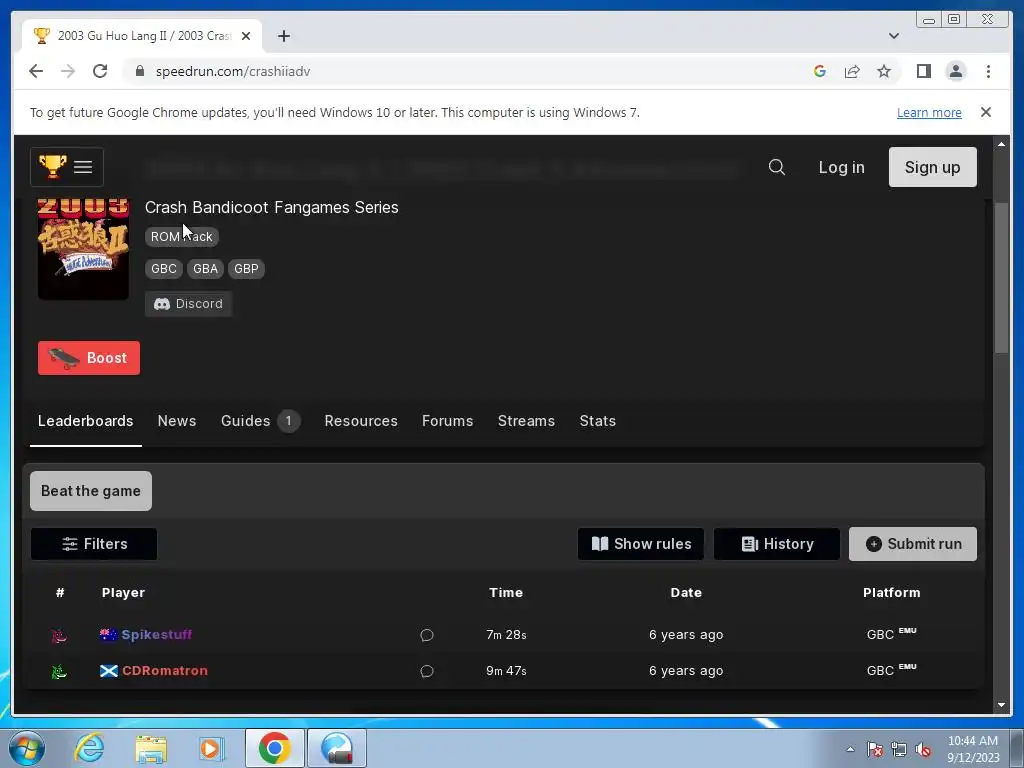Show hidden tray icons arrow

pos(850,749)
